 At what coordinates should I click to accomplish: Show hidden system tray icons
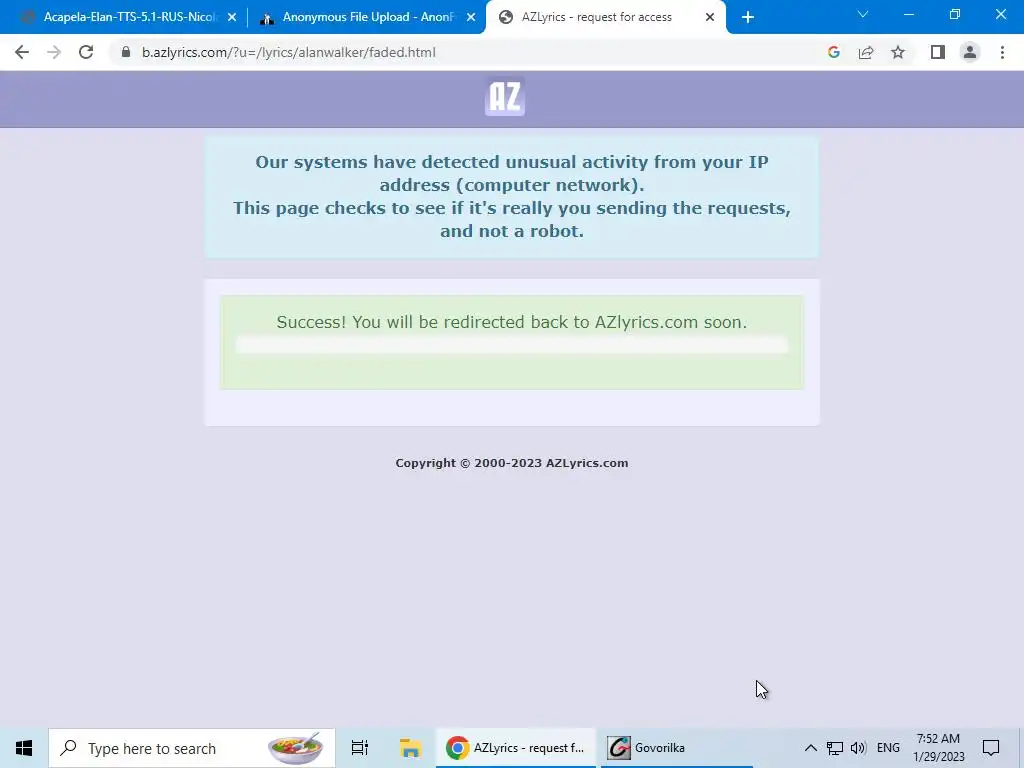(810, 748)
